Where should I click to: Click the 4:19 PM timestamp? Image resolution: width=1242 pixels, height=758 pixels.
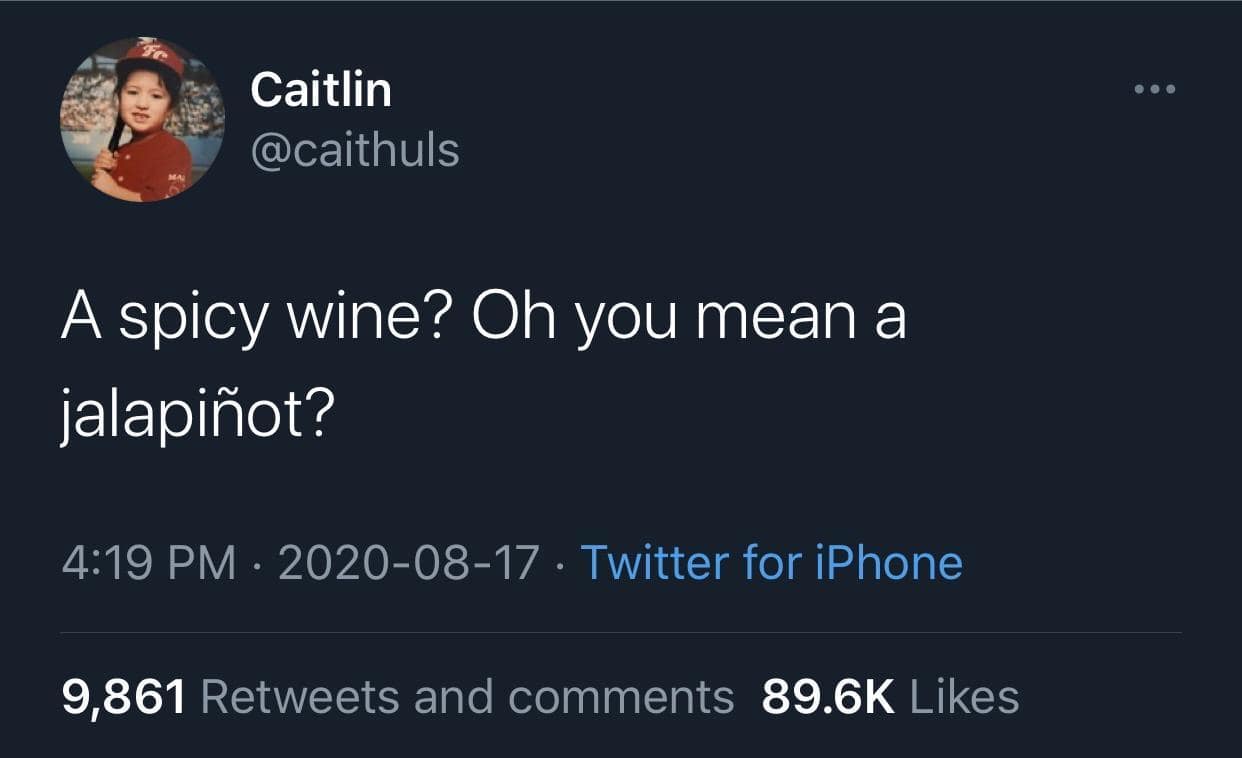[x=149, y=562]
